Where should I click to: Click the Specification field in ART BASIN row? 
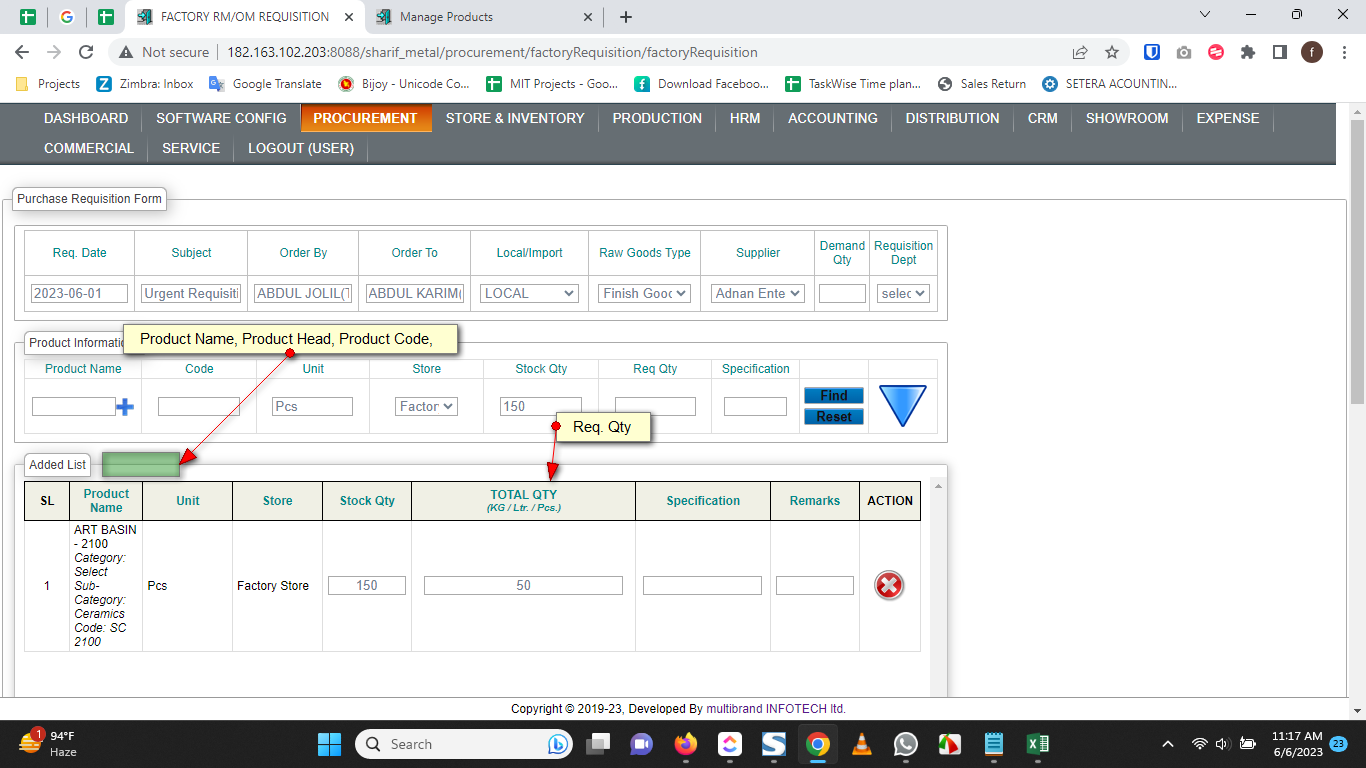(x=702, y=585)
